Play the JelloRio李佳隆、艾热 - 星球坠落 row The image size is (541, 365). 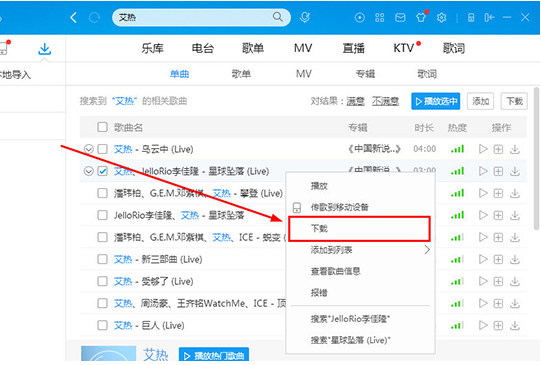click(483, 215)
